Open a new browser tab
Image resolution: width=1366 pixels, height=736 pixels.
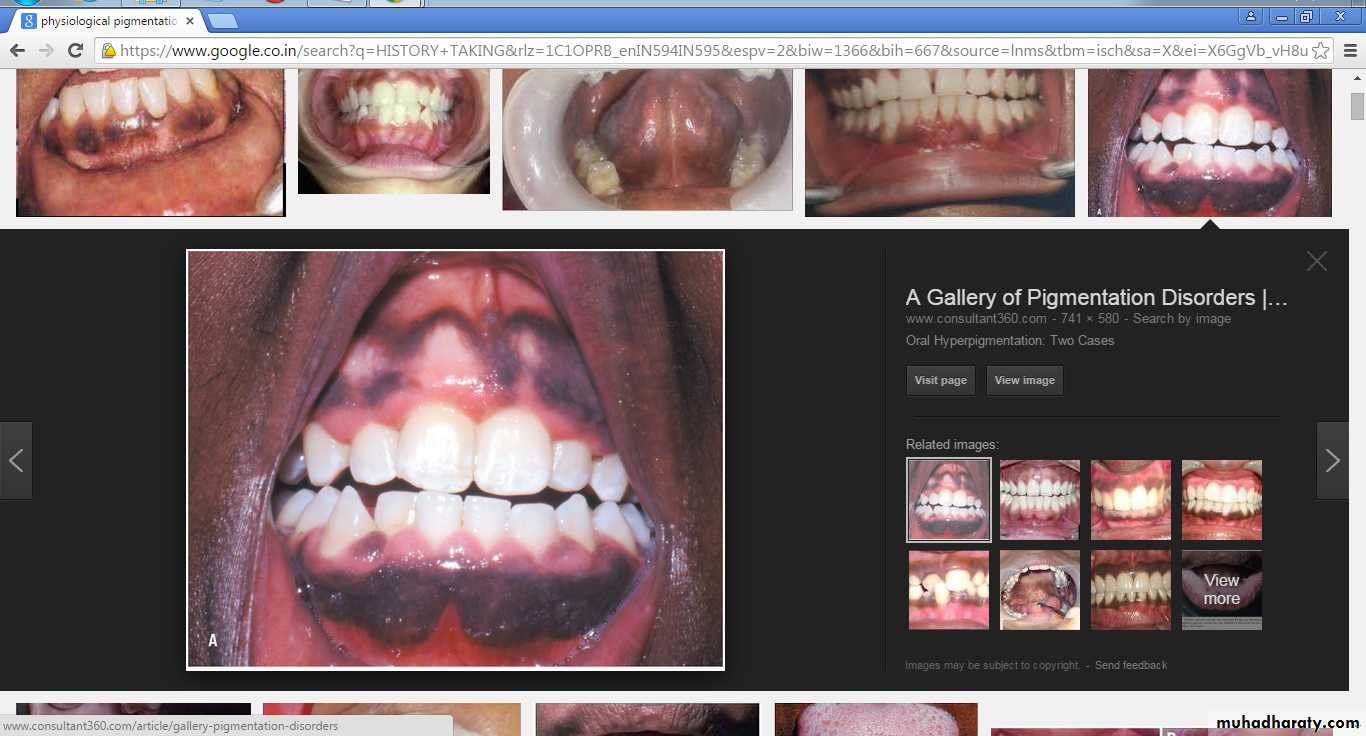point(222,21)
